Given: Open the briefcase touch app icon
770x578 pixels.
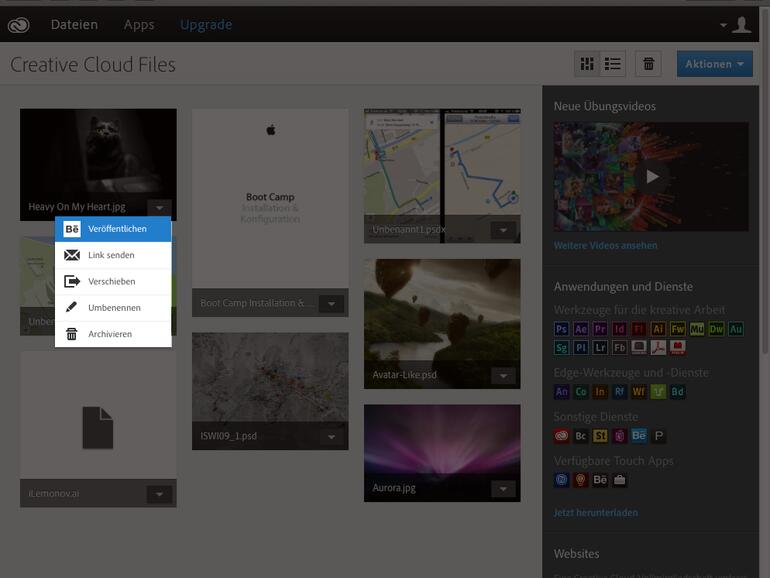Looking at the screenshot, I should [619, 480].
